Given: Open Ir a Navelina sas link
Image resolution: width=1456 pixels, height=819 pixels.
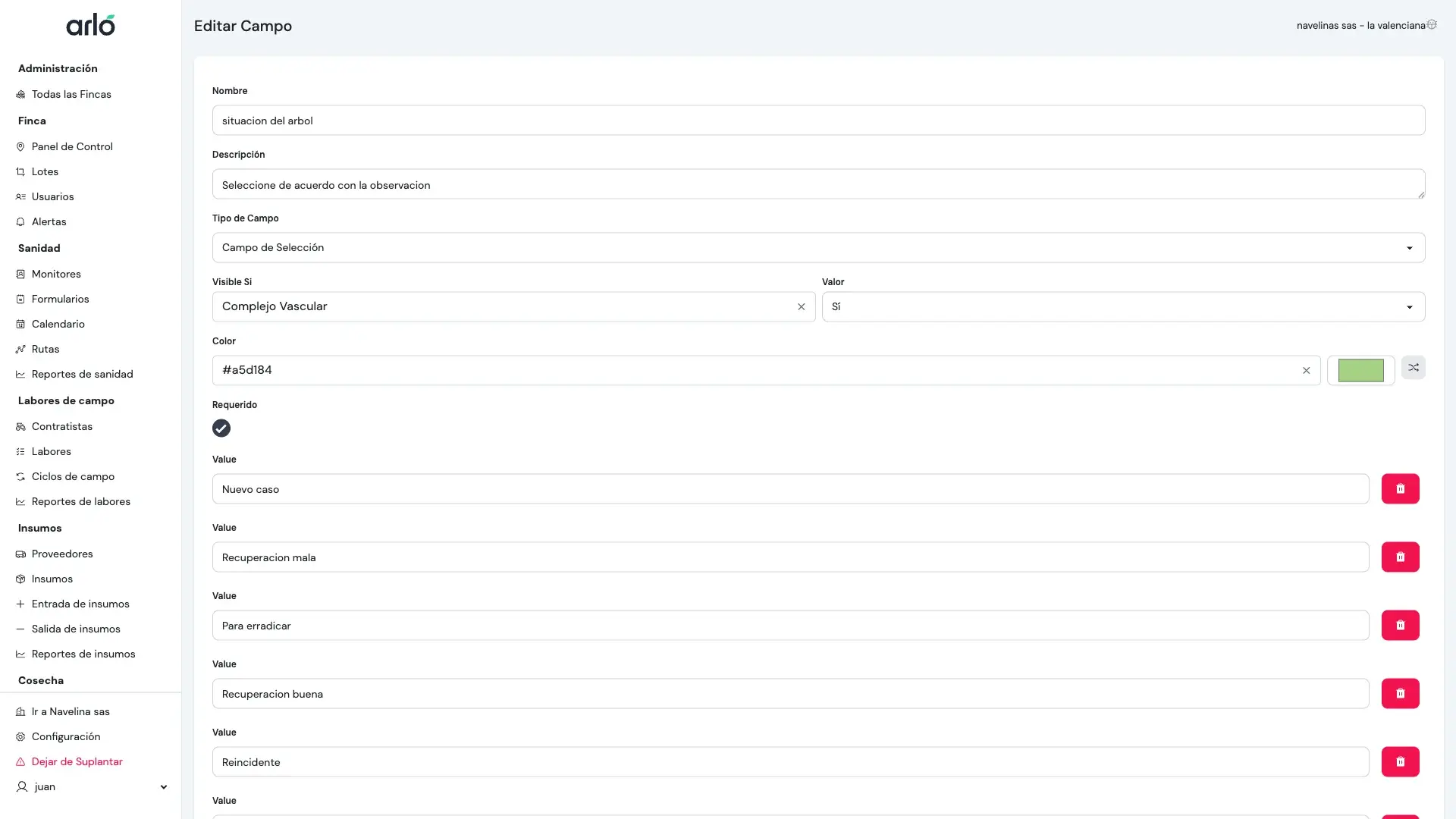Looking at the screenshot, I should tap(71, 711).
